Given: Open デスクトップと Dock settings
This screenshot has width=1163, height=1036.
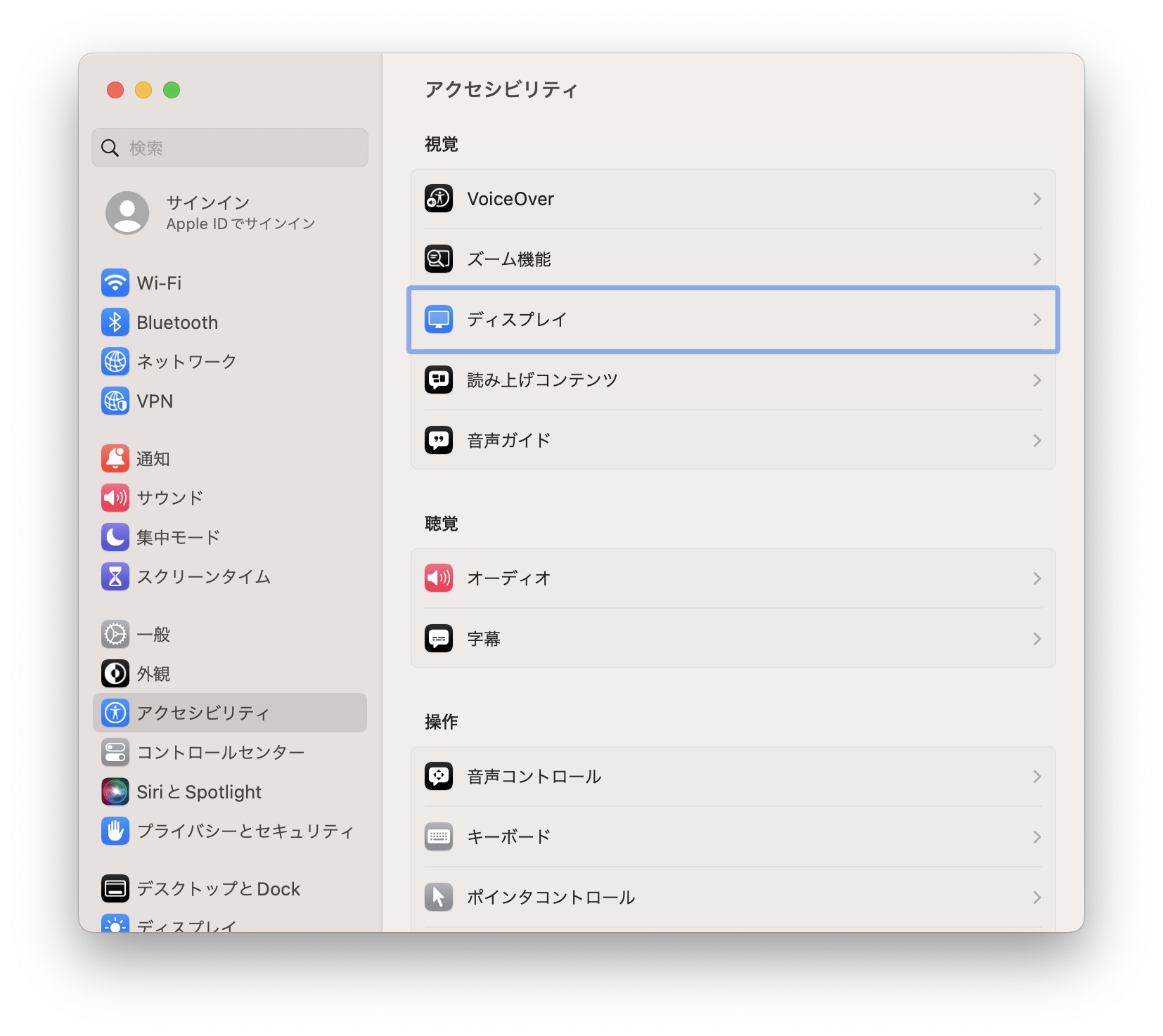Looking at the screenshot, I should (x=218, y=889).
